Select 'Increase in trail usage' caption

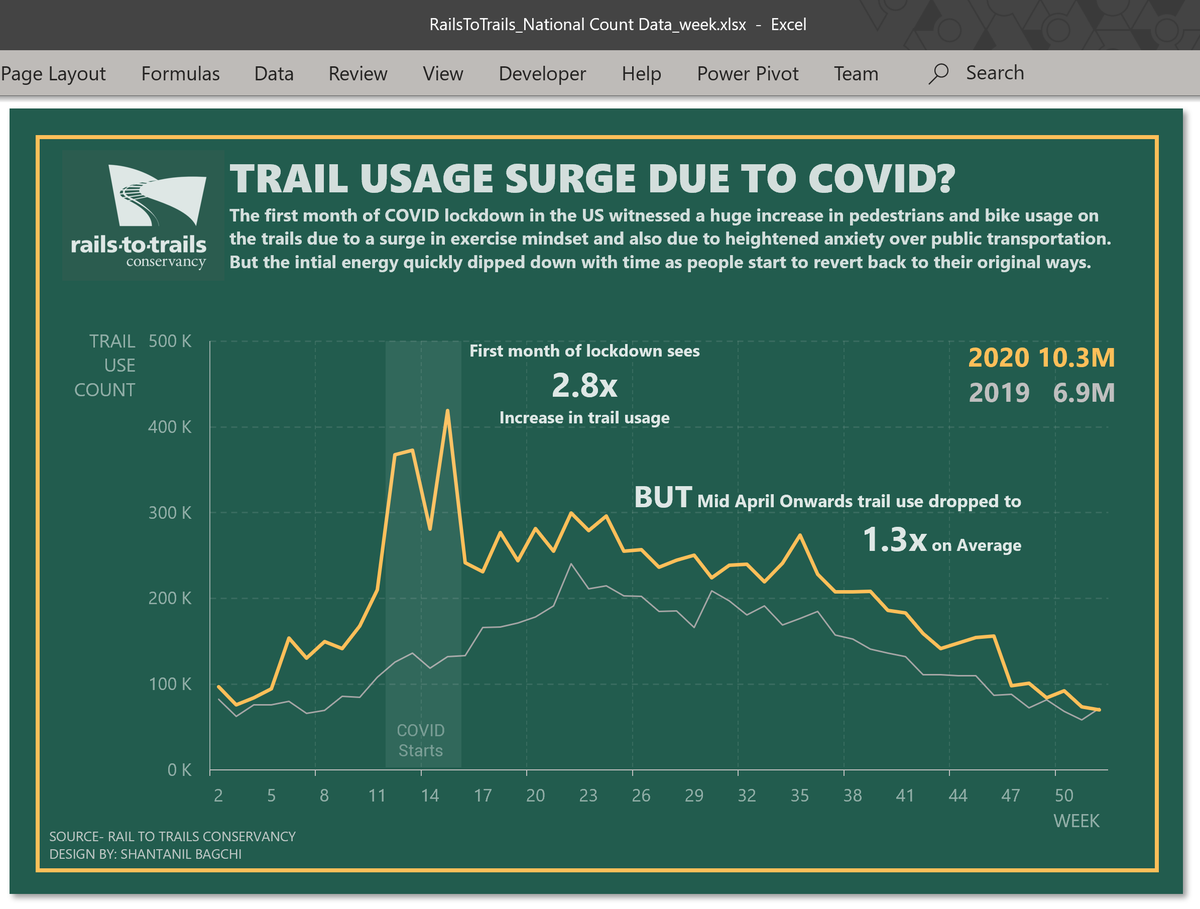pyautogui.click(x=585, y=418)
